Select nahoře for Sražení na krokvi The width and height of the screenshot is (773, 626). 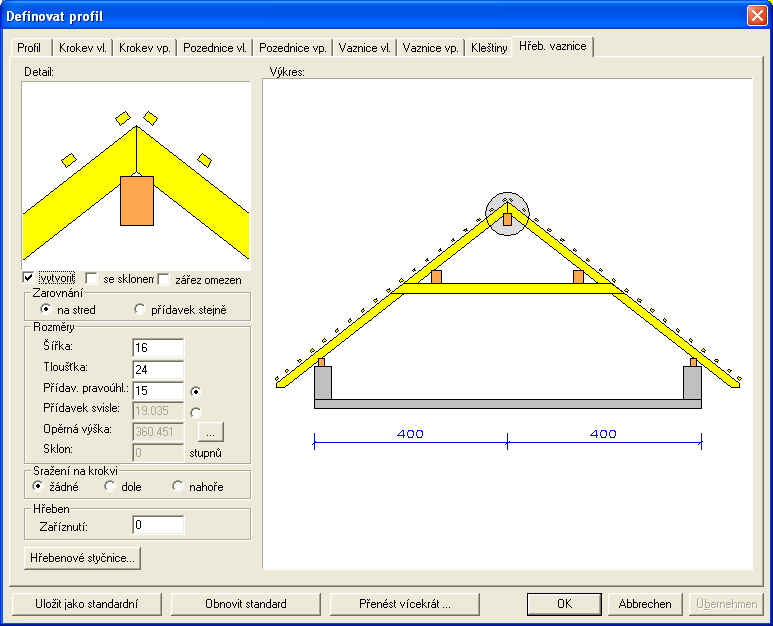point(177,486)
